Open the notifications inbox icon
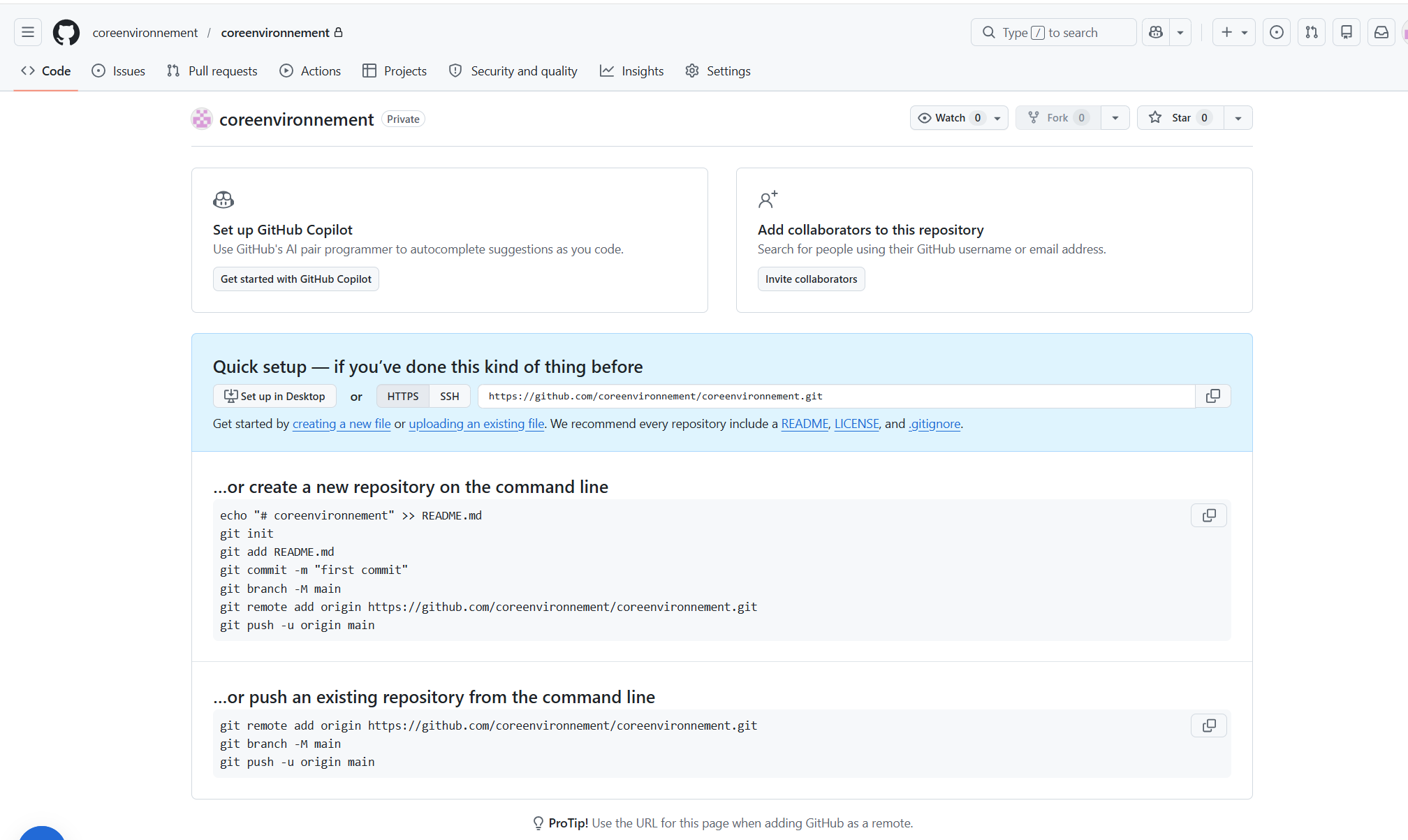The image size is (1408, 840). (x=1381, y=32)
